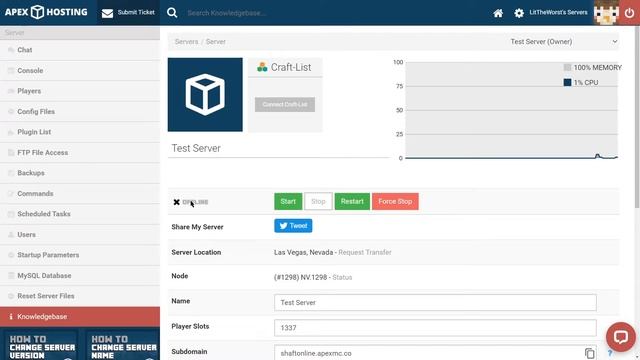Open the Test Server (Owner) dropdown

tap(564, 42)
